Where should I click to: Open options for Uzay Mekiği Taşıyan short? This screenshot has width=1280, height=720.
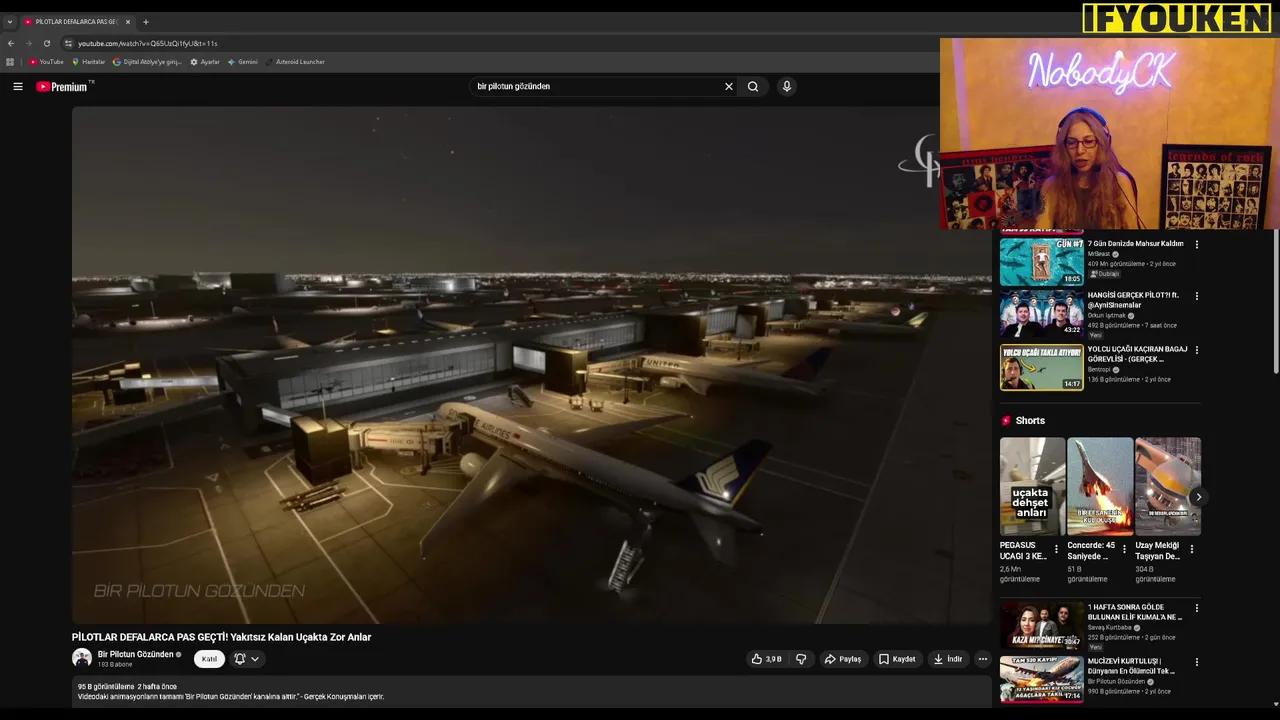(x=1191, y=549)
